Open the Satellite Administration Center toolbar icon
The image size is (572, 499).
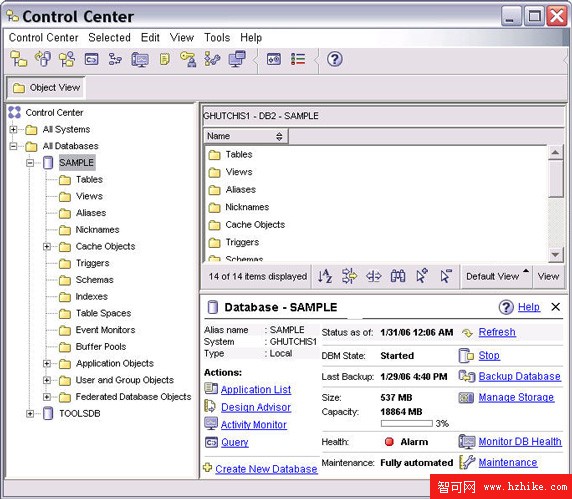67,59
